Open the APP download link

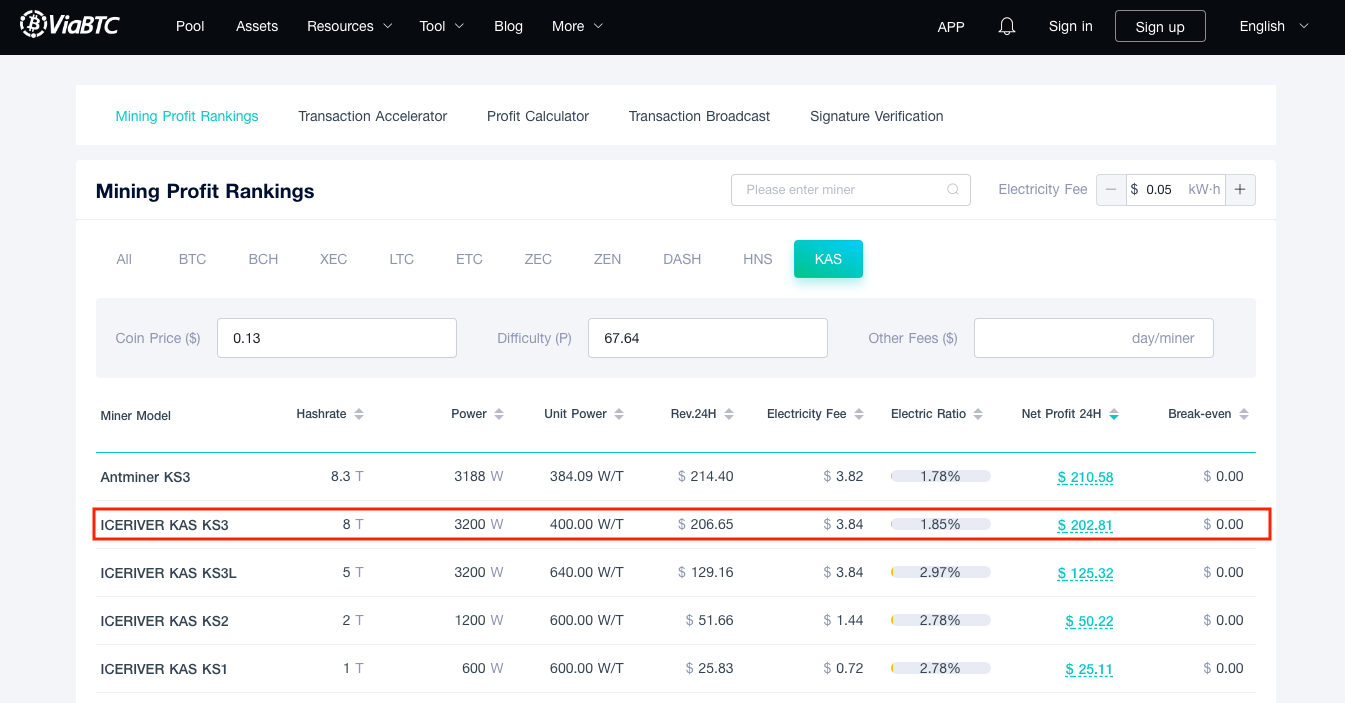point(951,27)
